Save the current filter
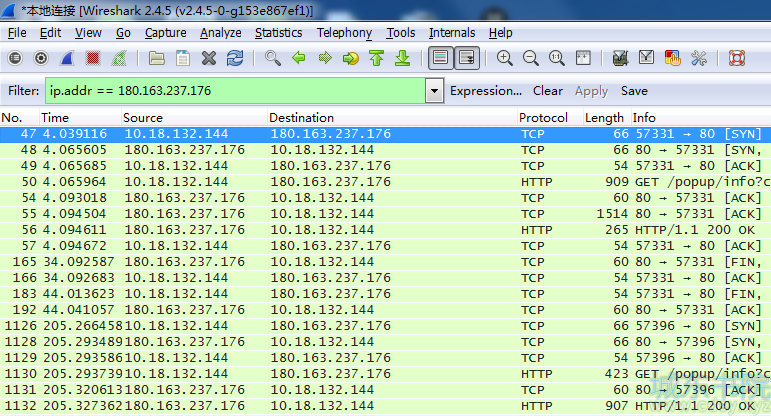 click(634, 91)
